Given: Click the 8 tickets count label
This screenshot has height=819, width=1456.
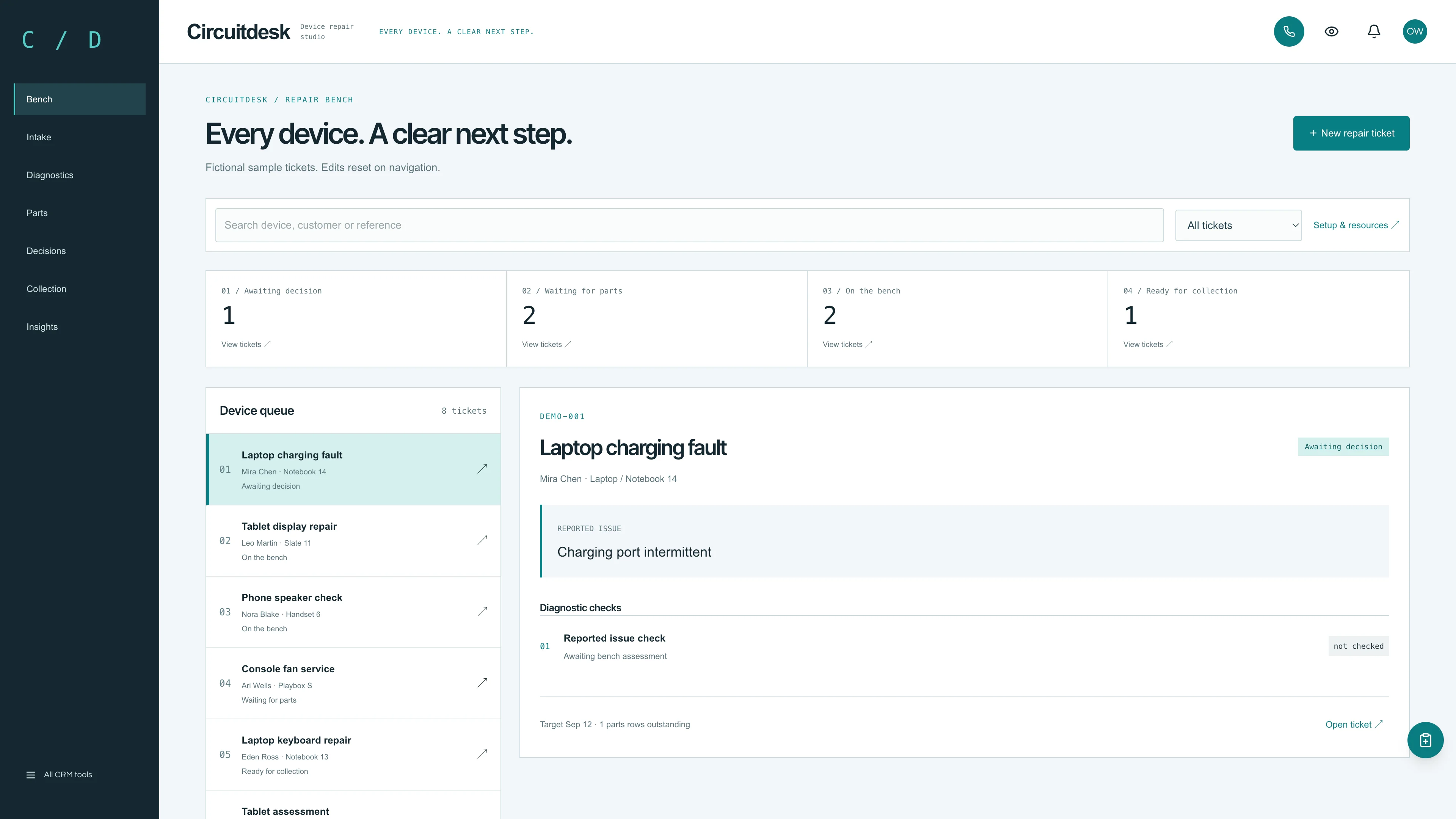Looking at the screenshot, I should click(463, 411).
